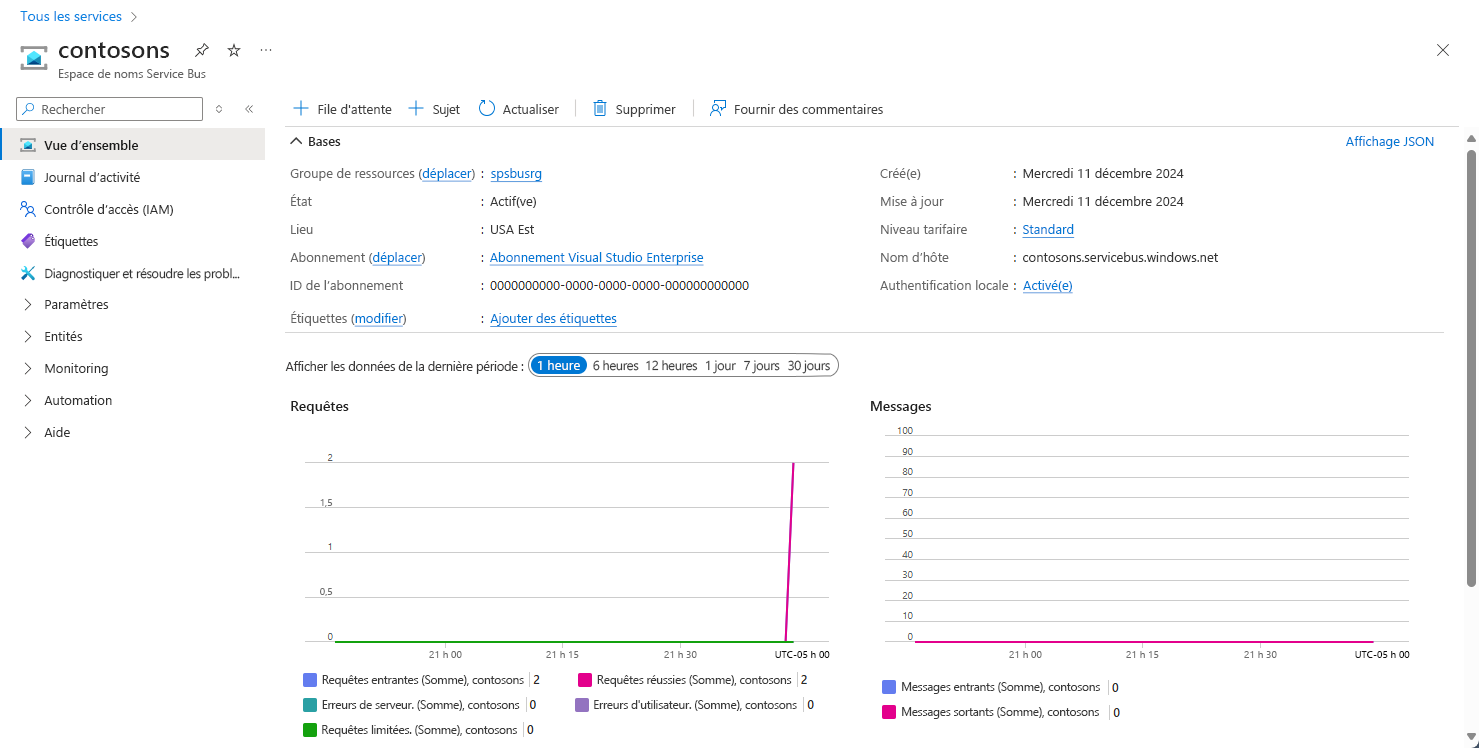Click the Sujet toolbar button
This screenshot has height=748, width=1479.
[x=435, y=109]
